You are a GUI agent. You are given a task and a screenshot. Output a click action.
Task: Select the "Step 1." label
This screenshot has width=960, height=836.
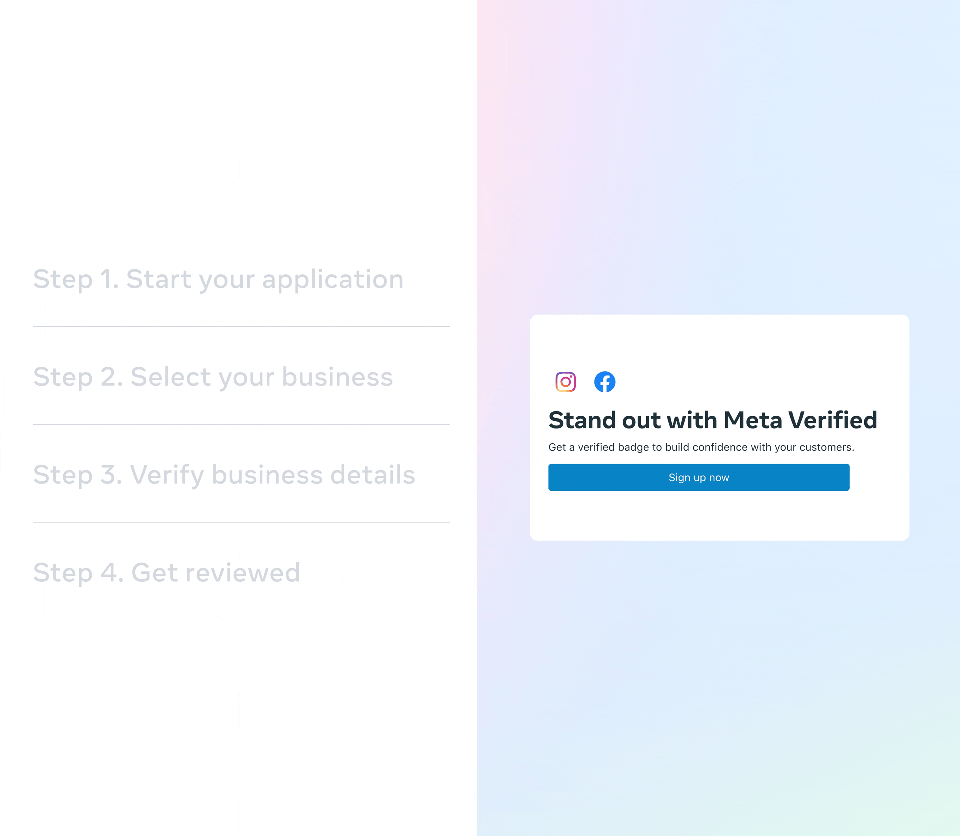click(76, 279)
